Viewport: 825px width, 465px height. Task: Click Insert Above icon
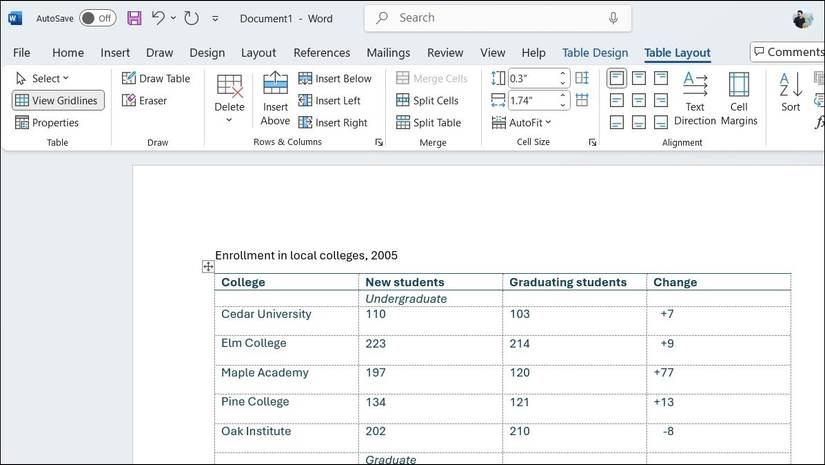click(x=275, y=98)
